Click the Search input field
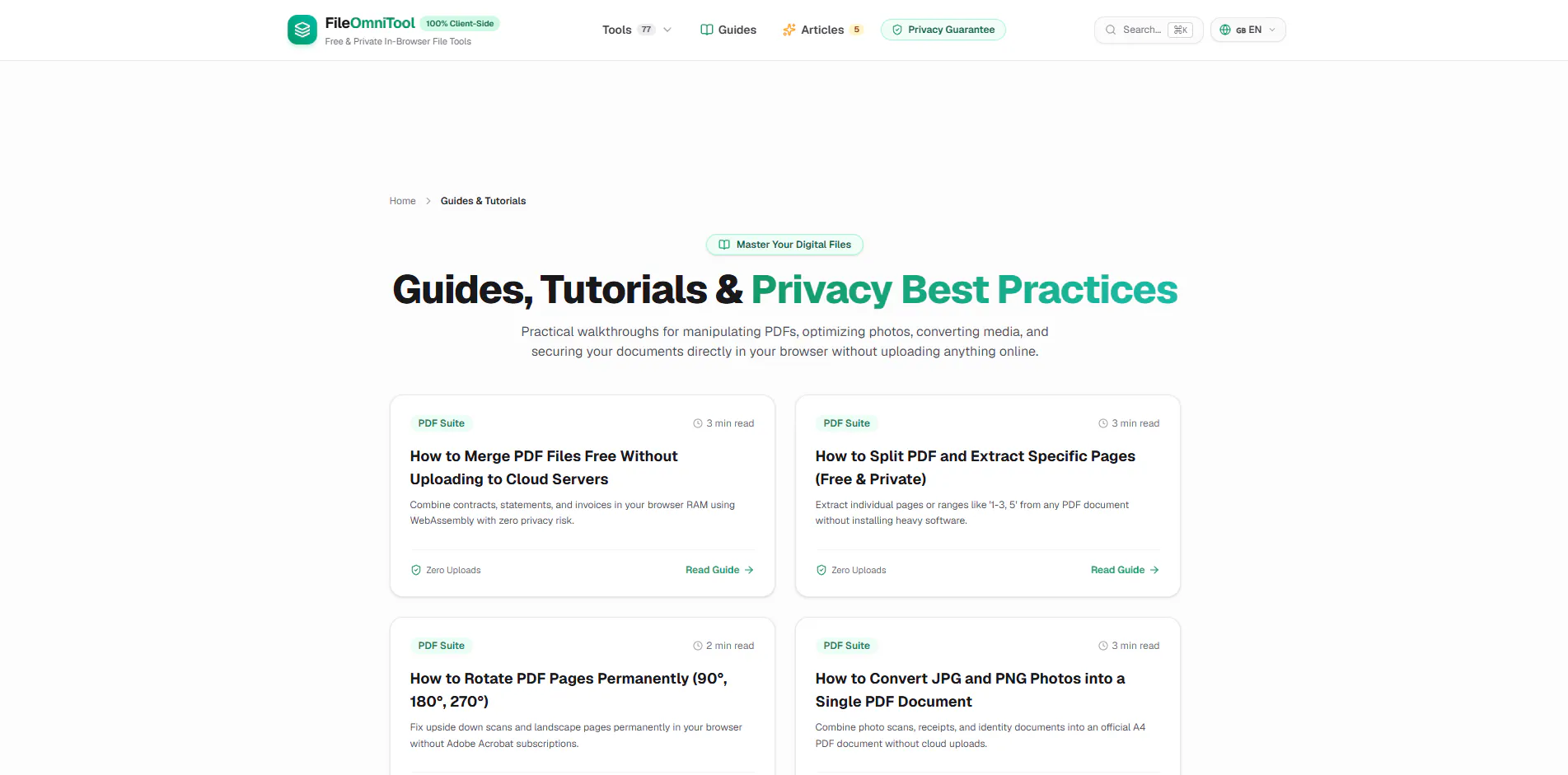1568x775 pixels. click(1149, 30)
